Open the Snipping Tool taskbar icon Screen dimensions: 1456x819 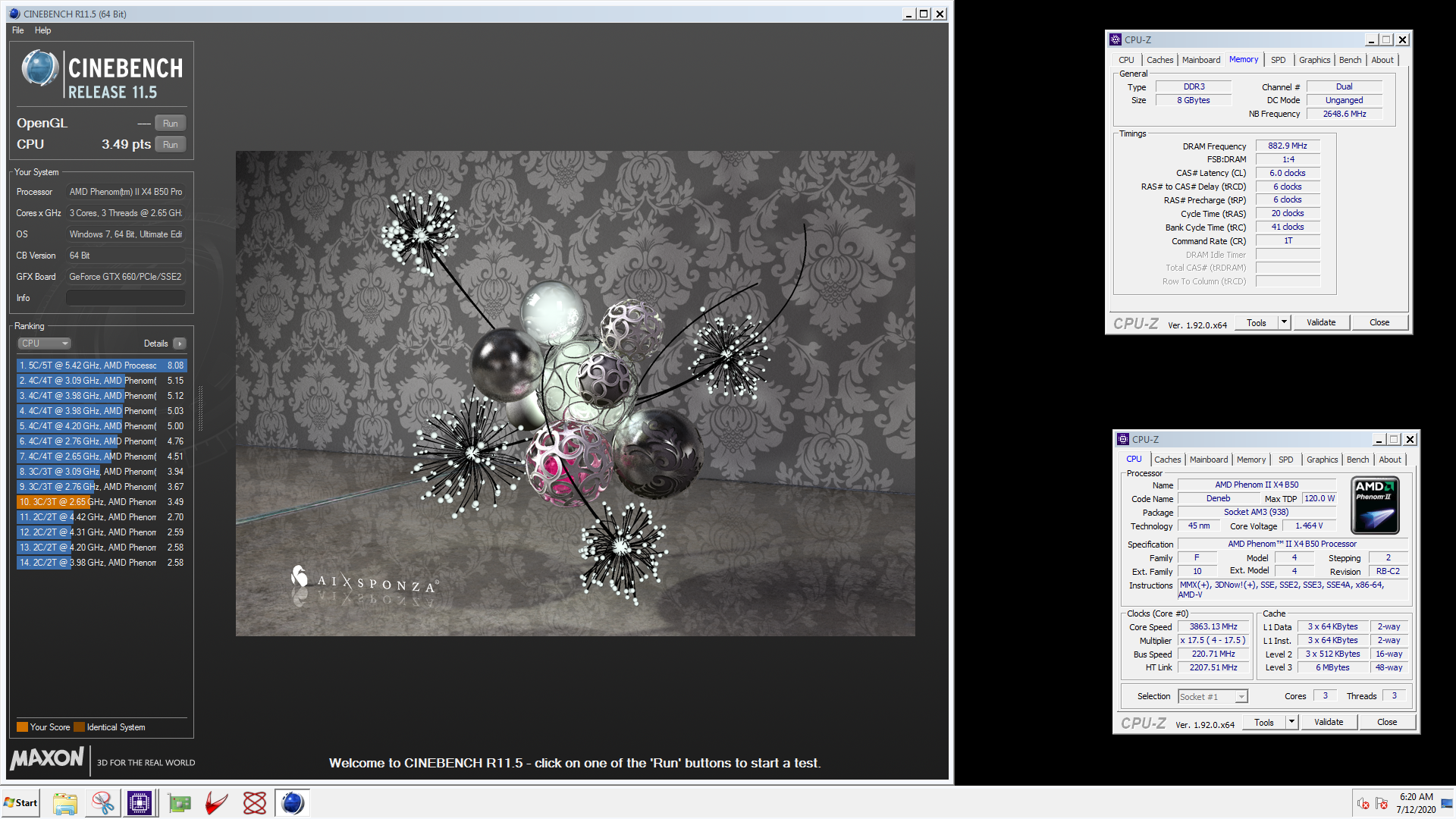pyautogui.click(x=102, y=802)
